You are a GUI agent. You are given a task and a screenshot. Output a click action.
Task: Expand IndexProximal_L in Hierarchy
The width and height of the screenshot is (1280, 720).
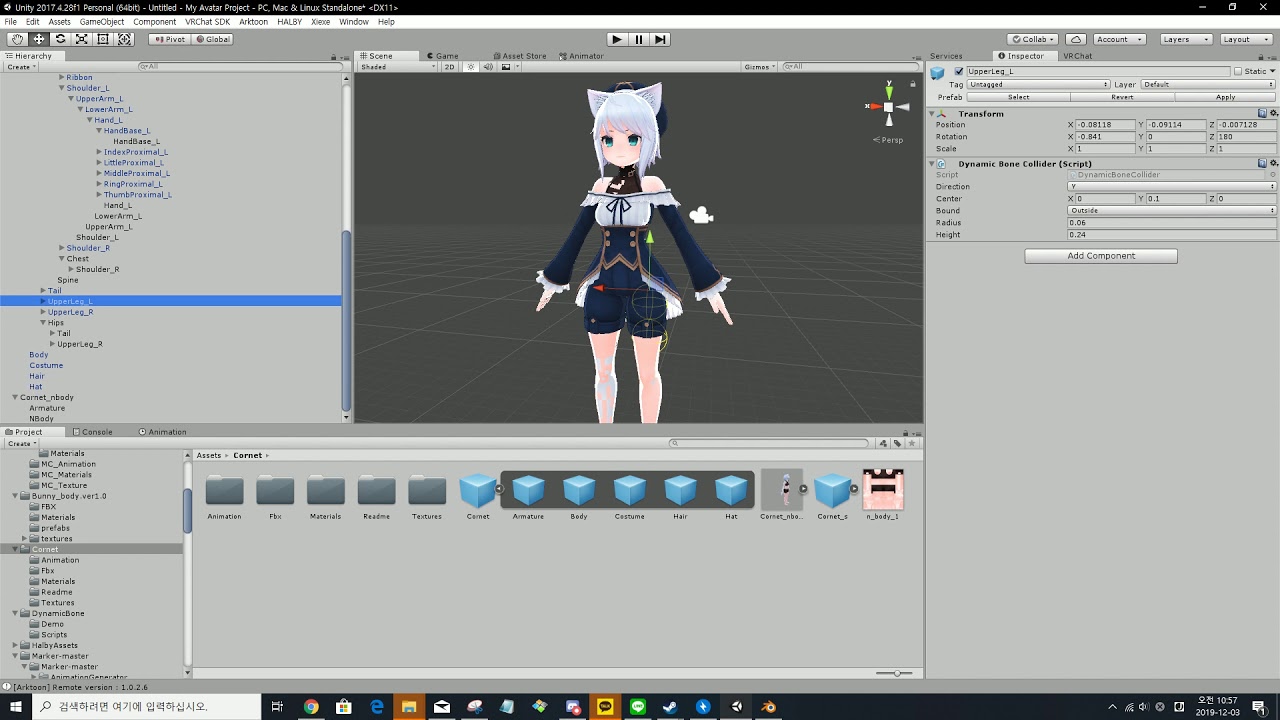pos(99,152)
